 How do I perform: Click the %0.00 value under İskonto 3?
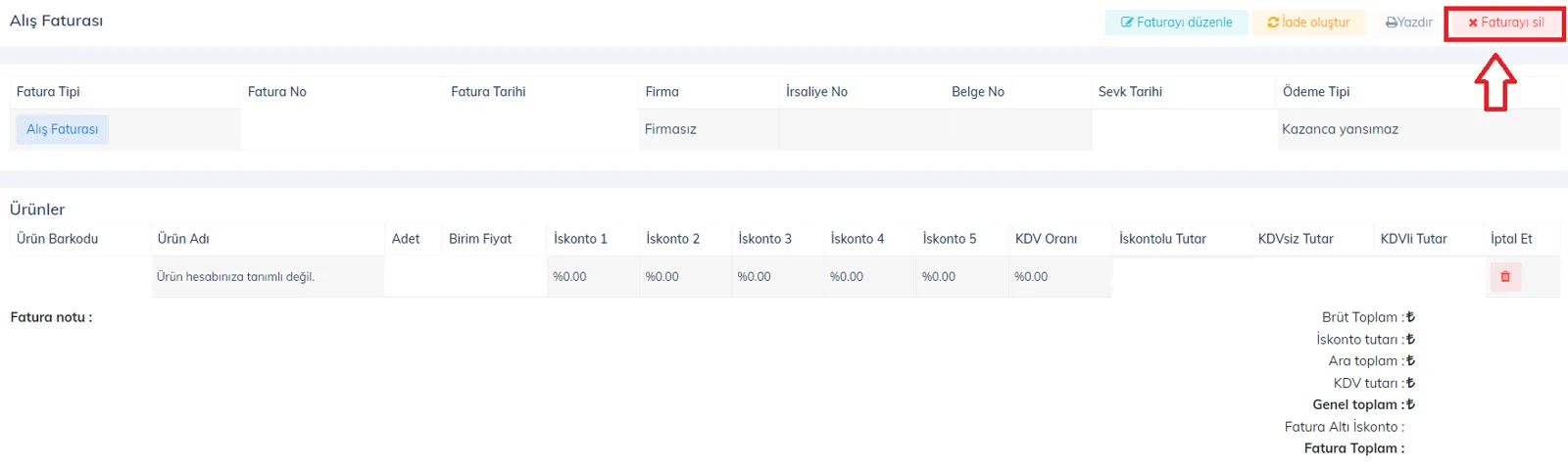point(754,277)
